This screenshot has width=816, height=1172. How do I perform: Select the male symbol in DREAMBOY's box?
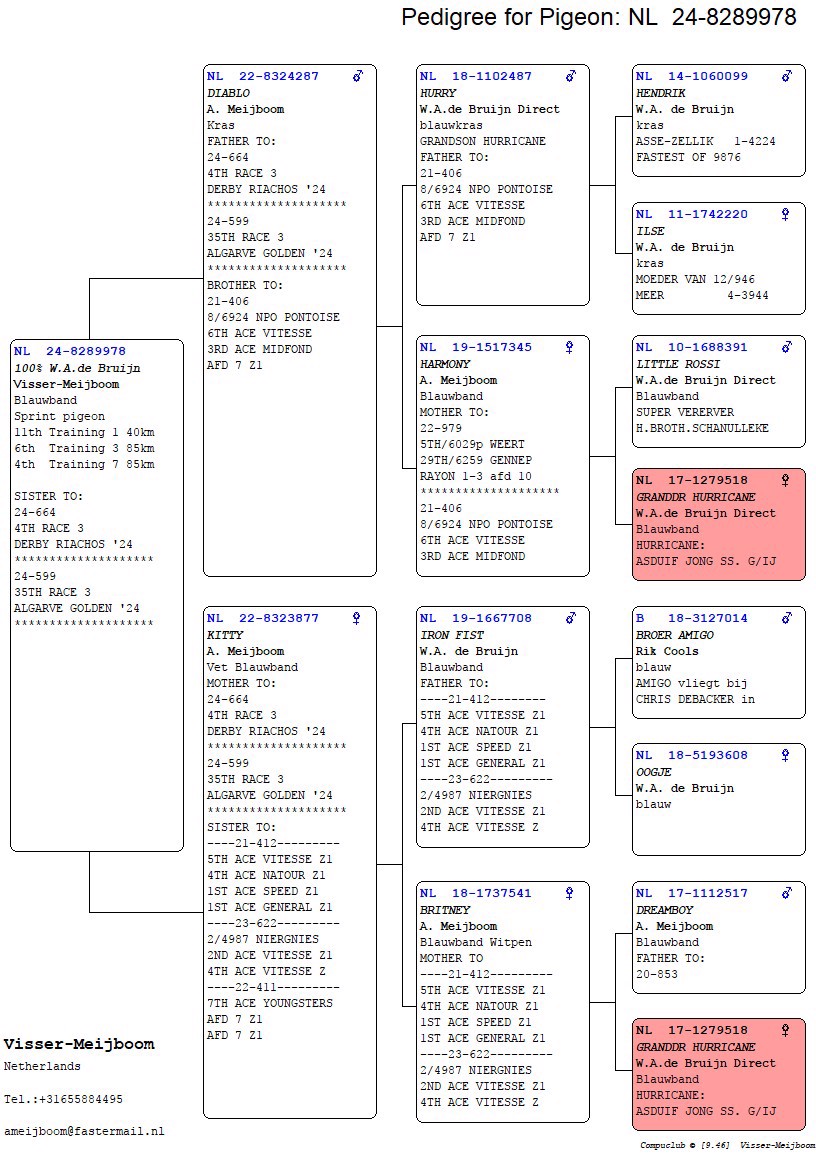tap(787, 893)
